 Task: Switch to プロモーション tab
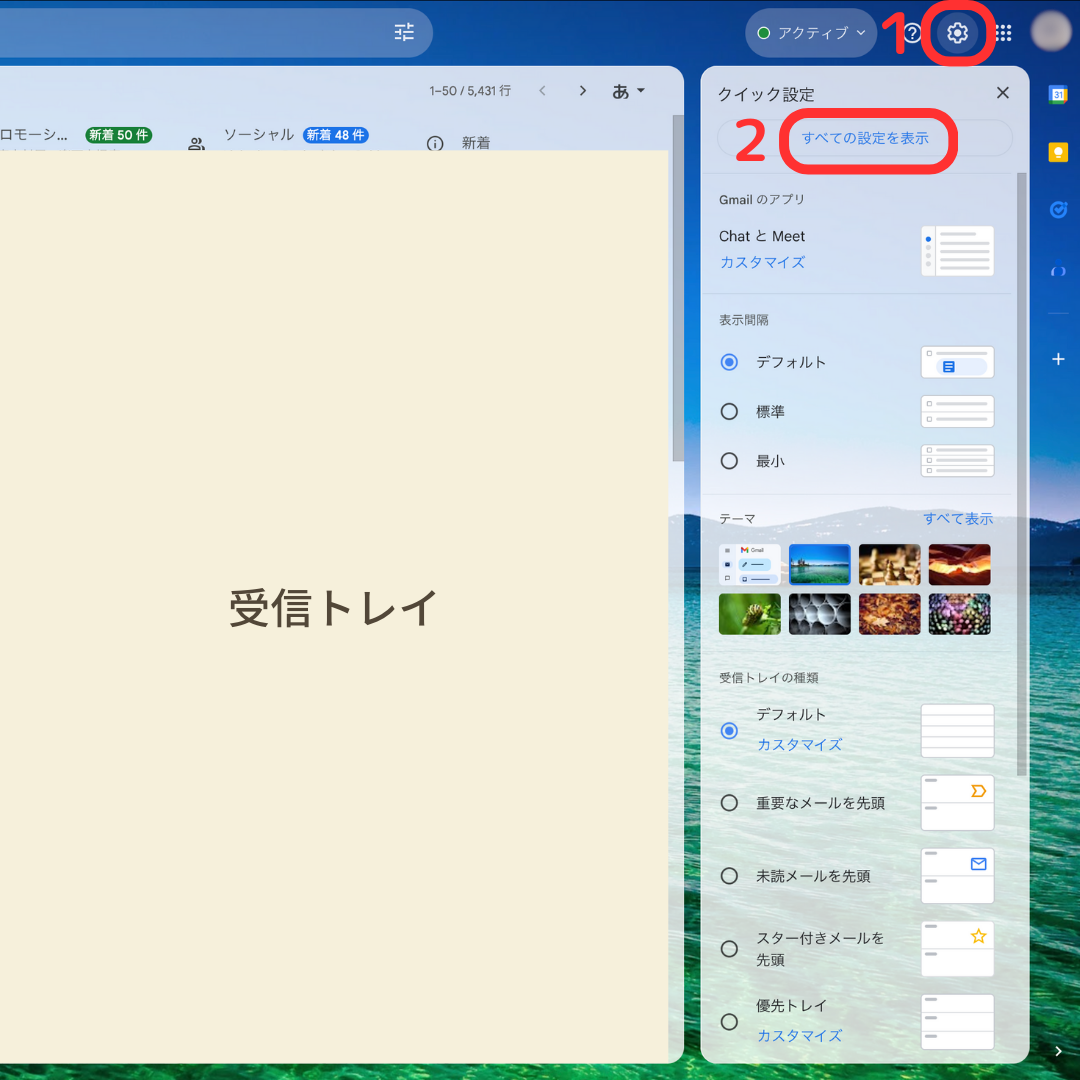(34, 135)
